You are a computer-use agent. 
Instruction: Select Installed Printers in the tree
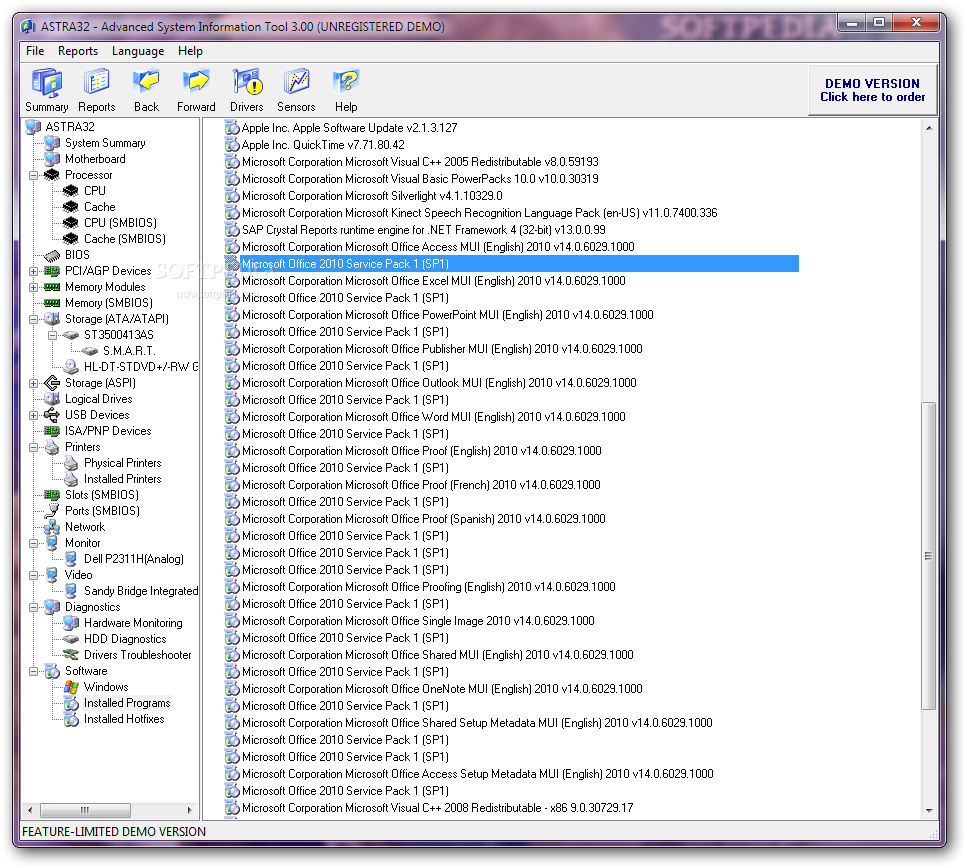coord(123,479)
